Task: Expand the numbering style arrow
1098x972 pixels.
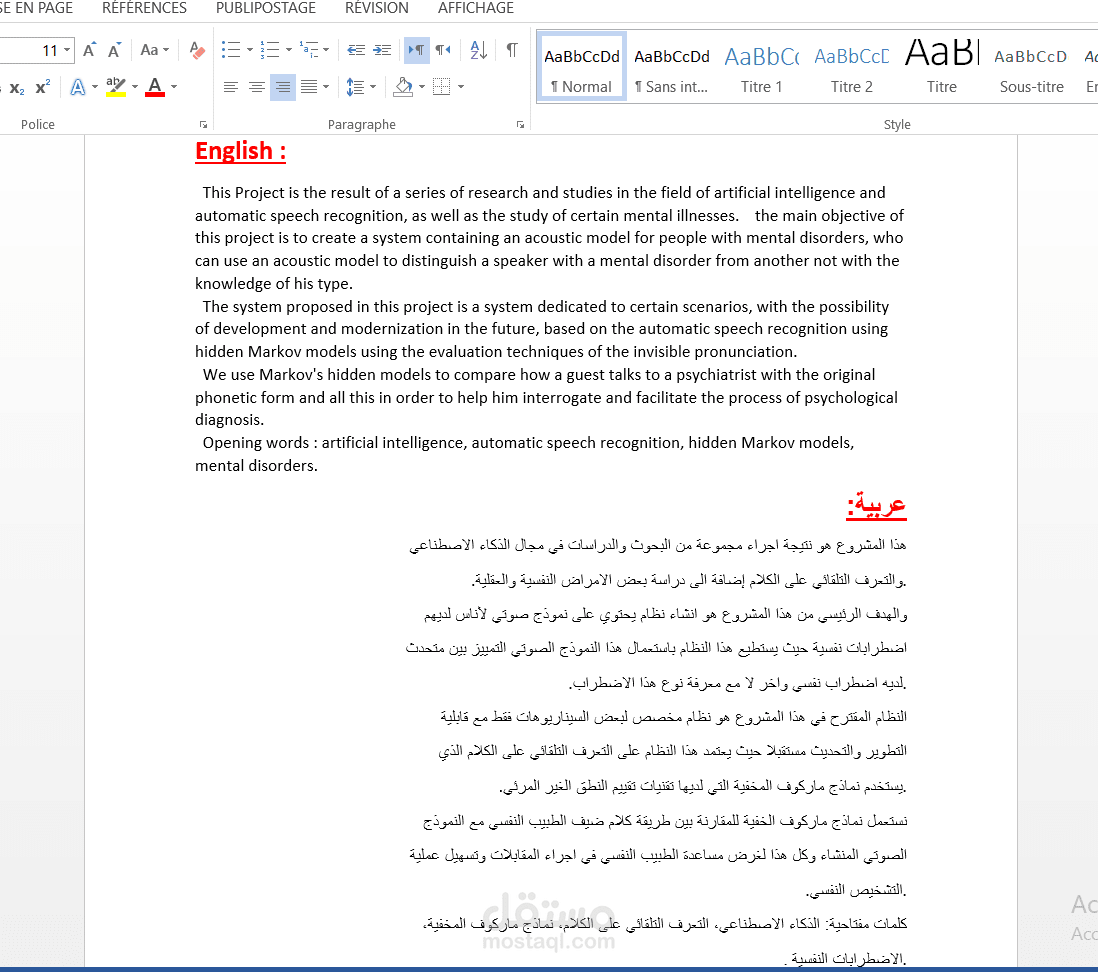Action: [x=289, y=50]
